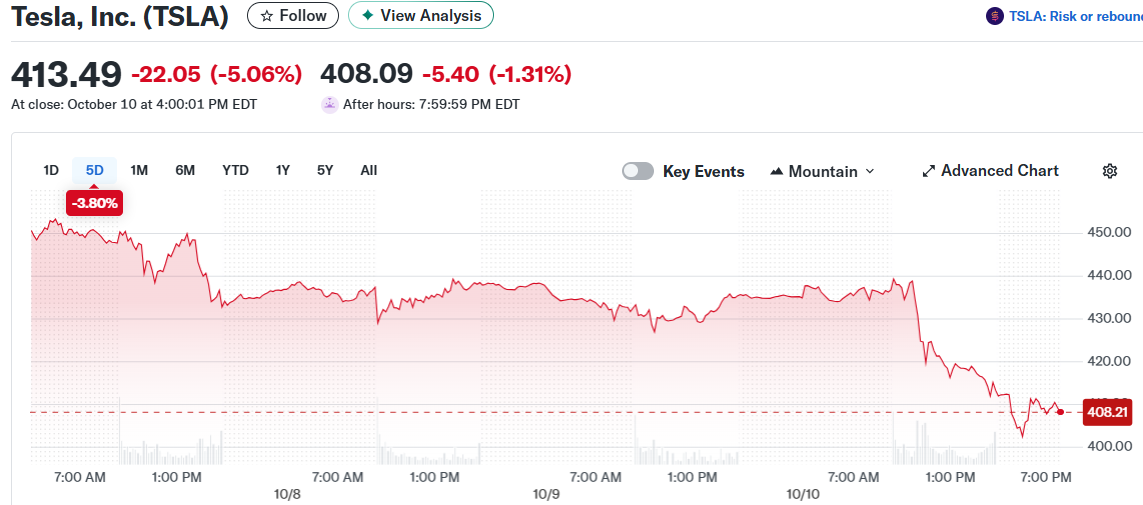1143x505 pixels.
Task: Click the 408.21 current price marker
Action: (1107, 412)
